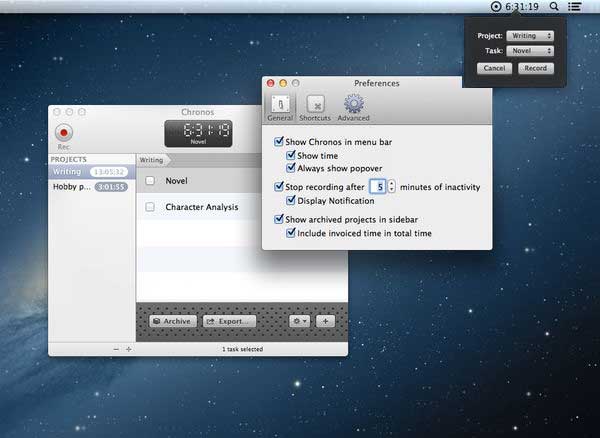
Task: Check the Character Analysis task checkbox
Action: (x=150, y=207)
